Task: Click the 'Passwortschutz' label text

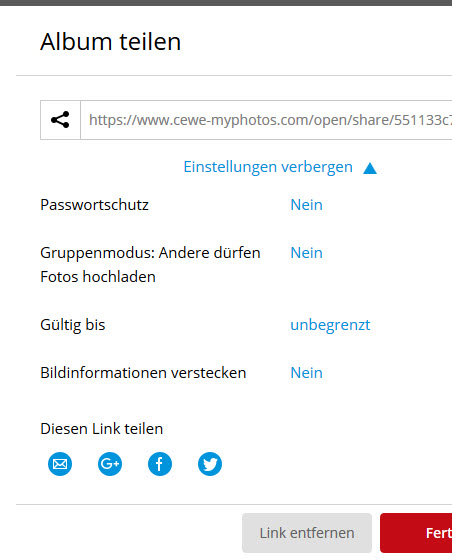Action: pyautogui.click(x=94, y=205)
